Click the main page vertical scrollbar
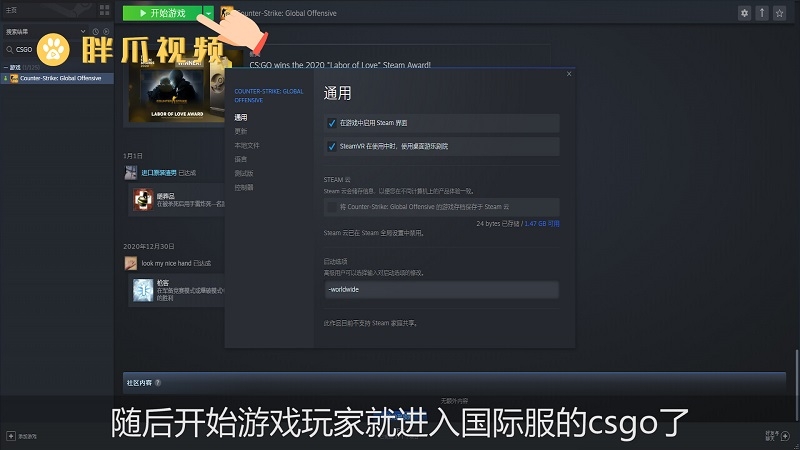800x450 pixels. tap(797, 386)
